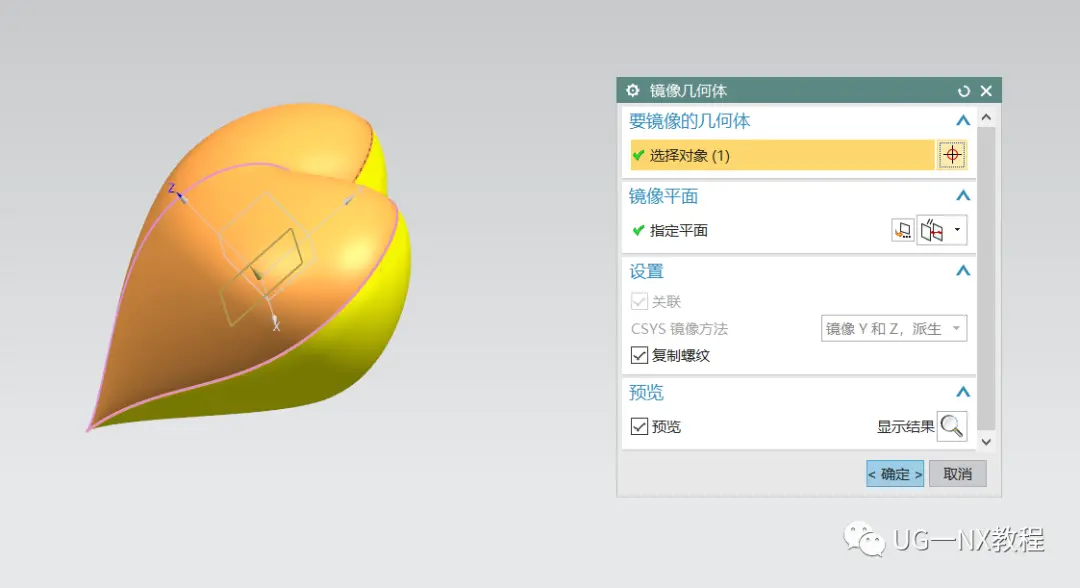1080x588 pixels.
Task: Click the X axis handle on the model
Action: (275, 322)
